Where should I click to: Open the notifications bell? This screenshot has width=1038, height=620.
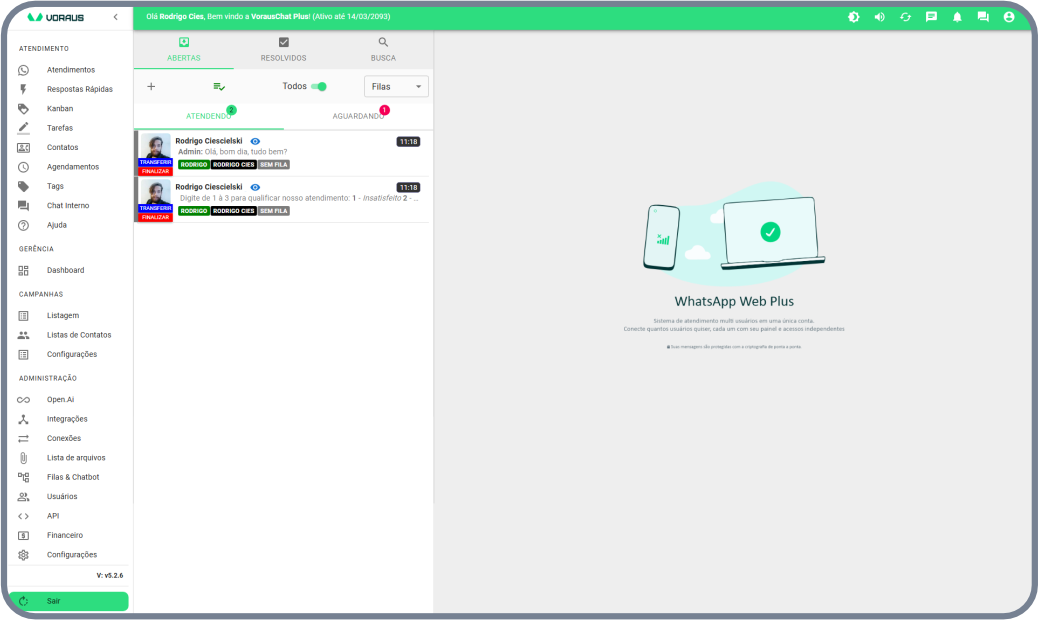click(x=957, y=17)
